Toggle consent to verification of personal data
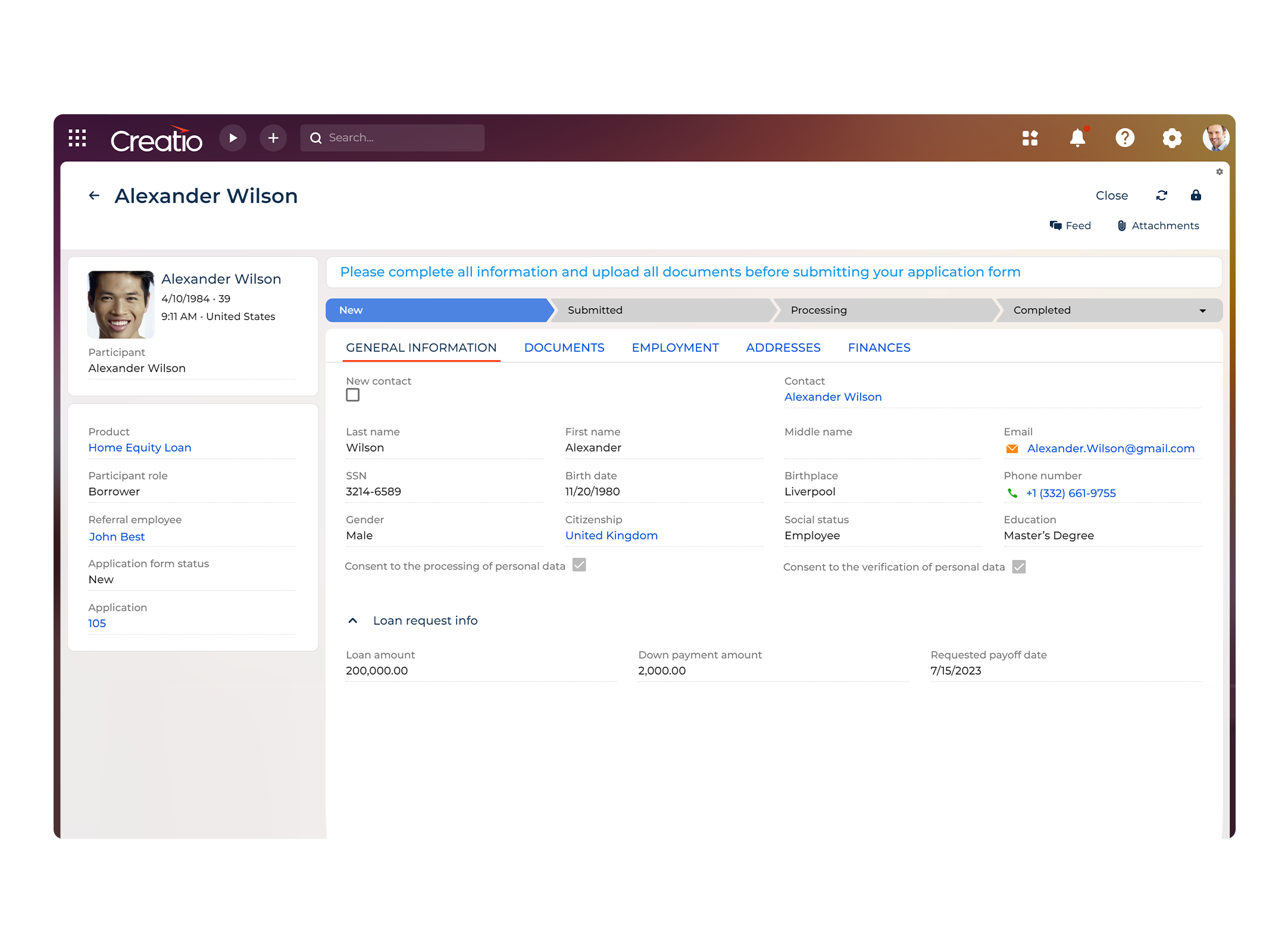 pyautogui.click(x=1019, y=567)
